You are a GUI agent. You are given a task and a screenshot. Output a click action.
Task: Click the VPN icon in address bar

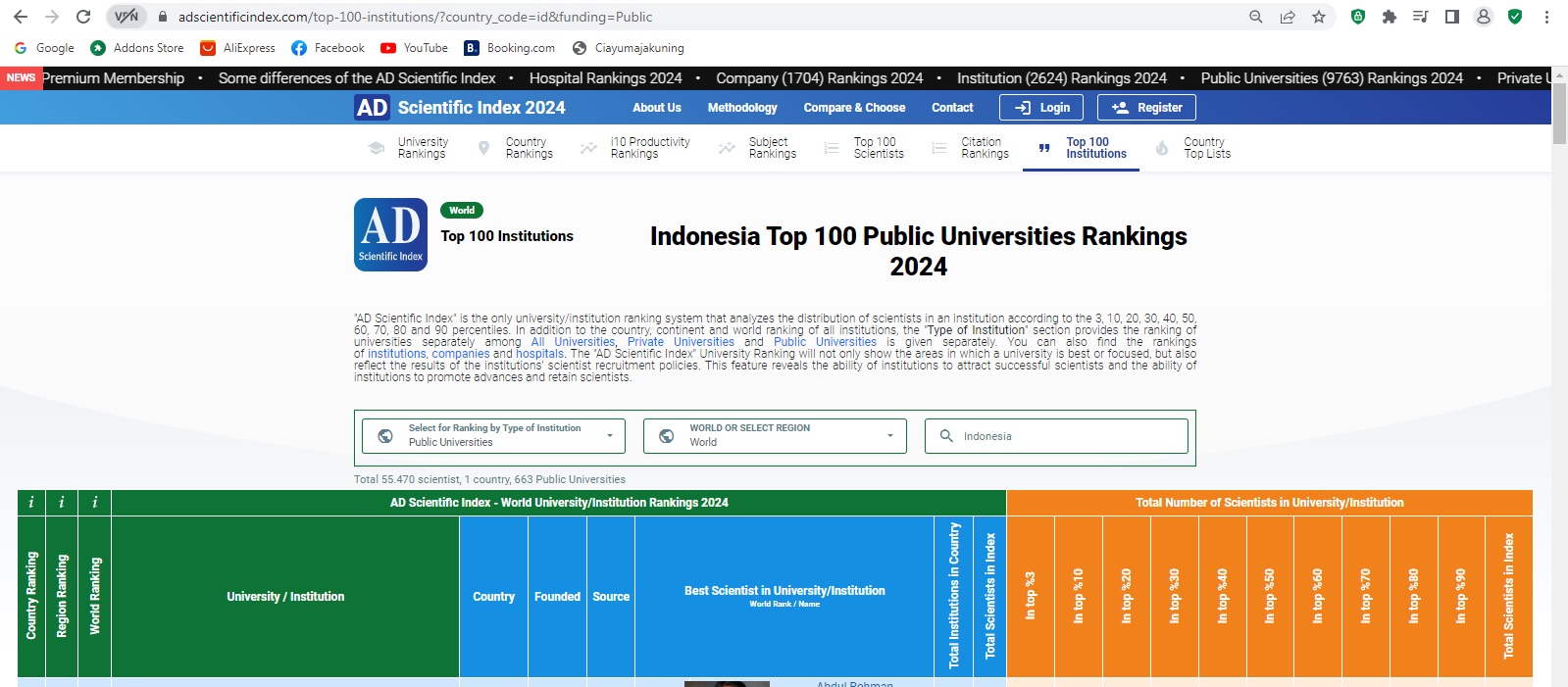[x=126, y=17]
